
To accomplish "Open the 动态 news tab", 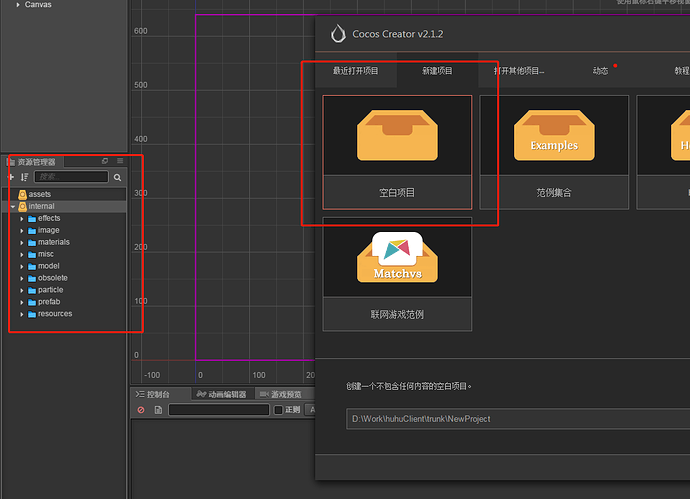I will (600, 70).
